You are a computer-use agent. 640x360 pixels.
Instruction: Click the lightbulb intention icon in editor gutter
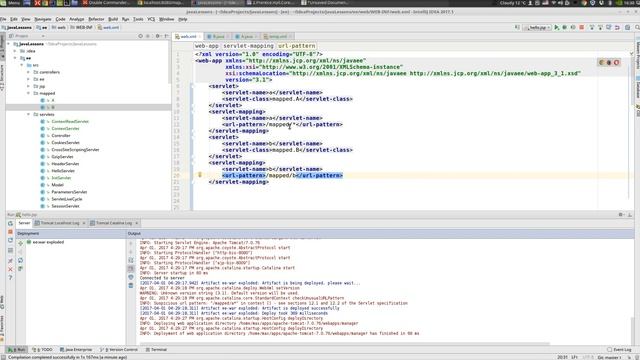pyautogui.click(x=200, y=175)
